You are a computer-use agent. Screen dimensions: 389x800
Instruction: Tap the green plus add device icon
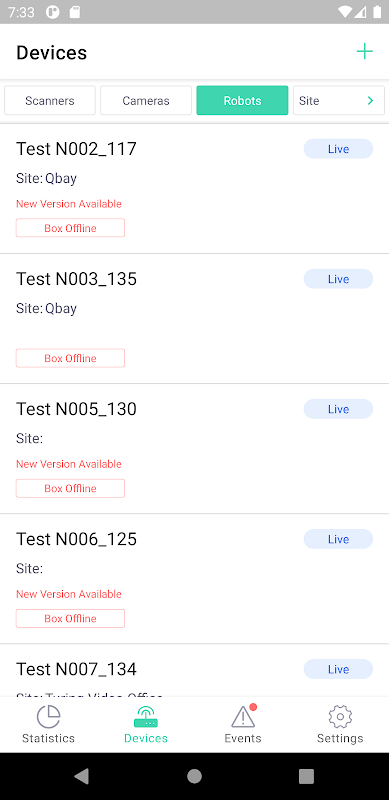coord(364,52)
